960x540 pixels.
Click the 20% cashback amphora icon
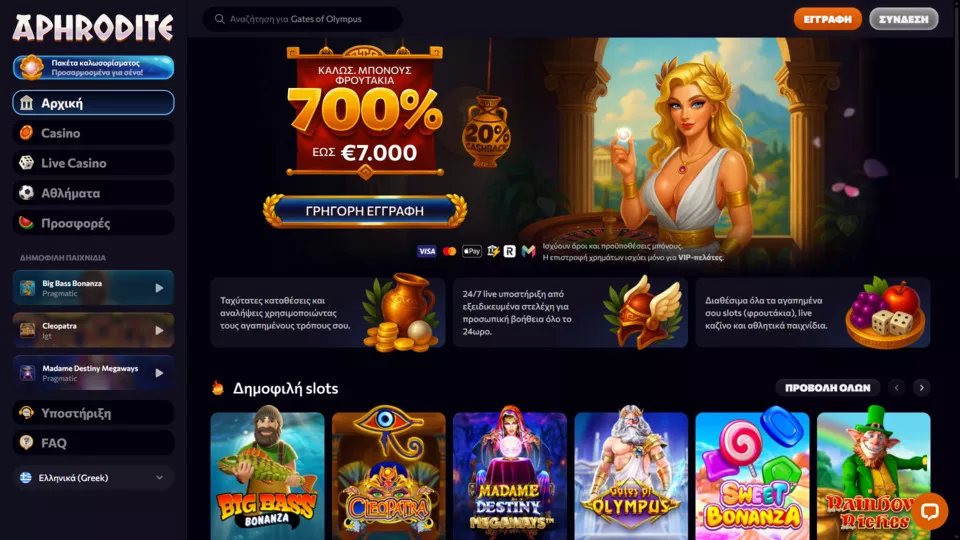click(487, 133)
